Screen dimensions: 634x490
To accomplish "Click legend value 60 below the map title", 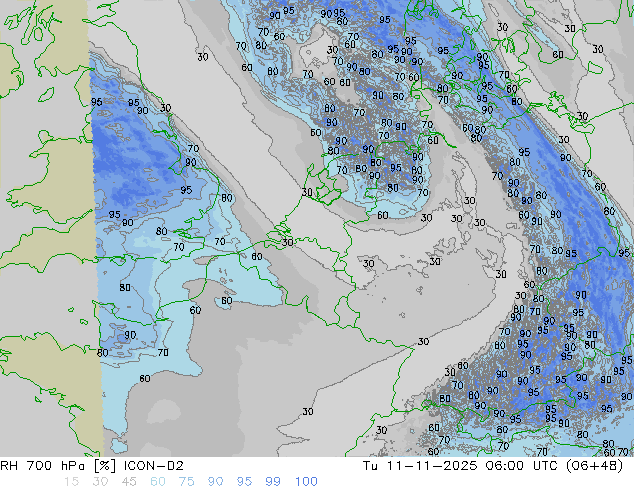I will tap(158, 482).
